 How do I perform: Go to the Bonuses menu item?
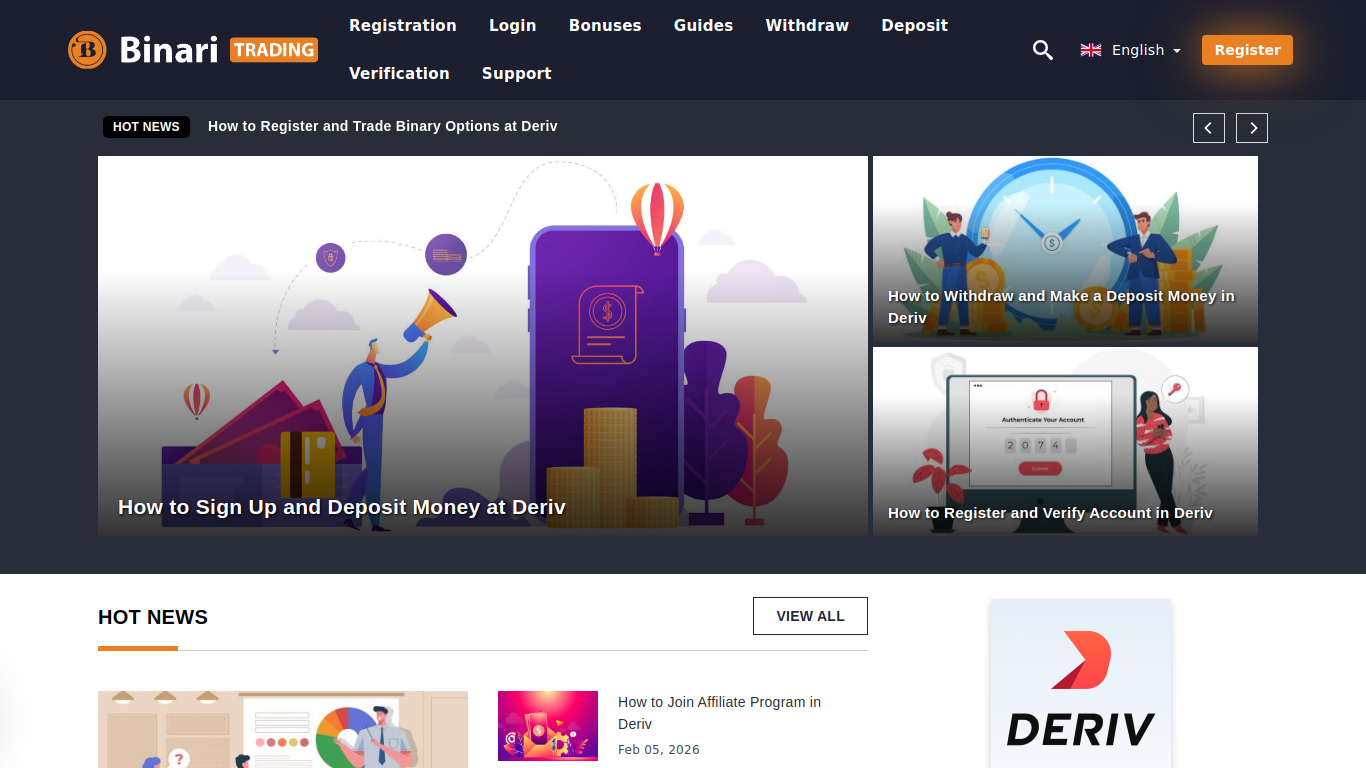pos(605,26)
